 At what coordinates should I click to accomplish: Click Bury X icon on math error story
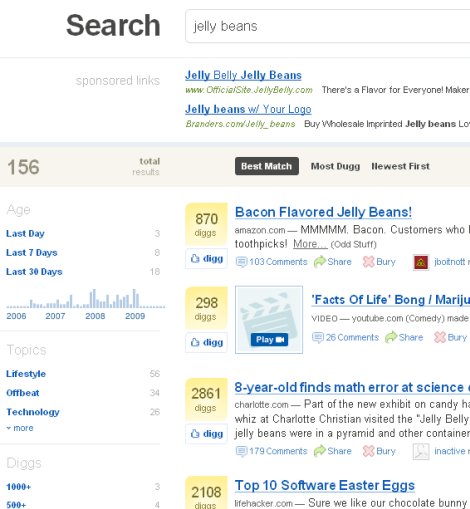[369, 451]
